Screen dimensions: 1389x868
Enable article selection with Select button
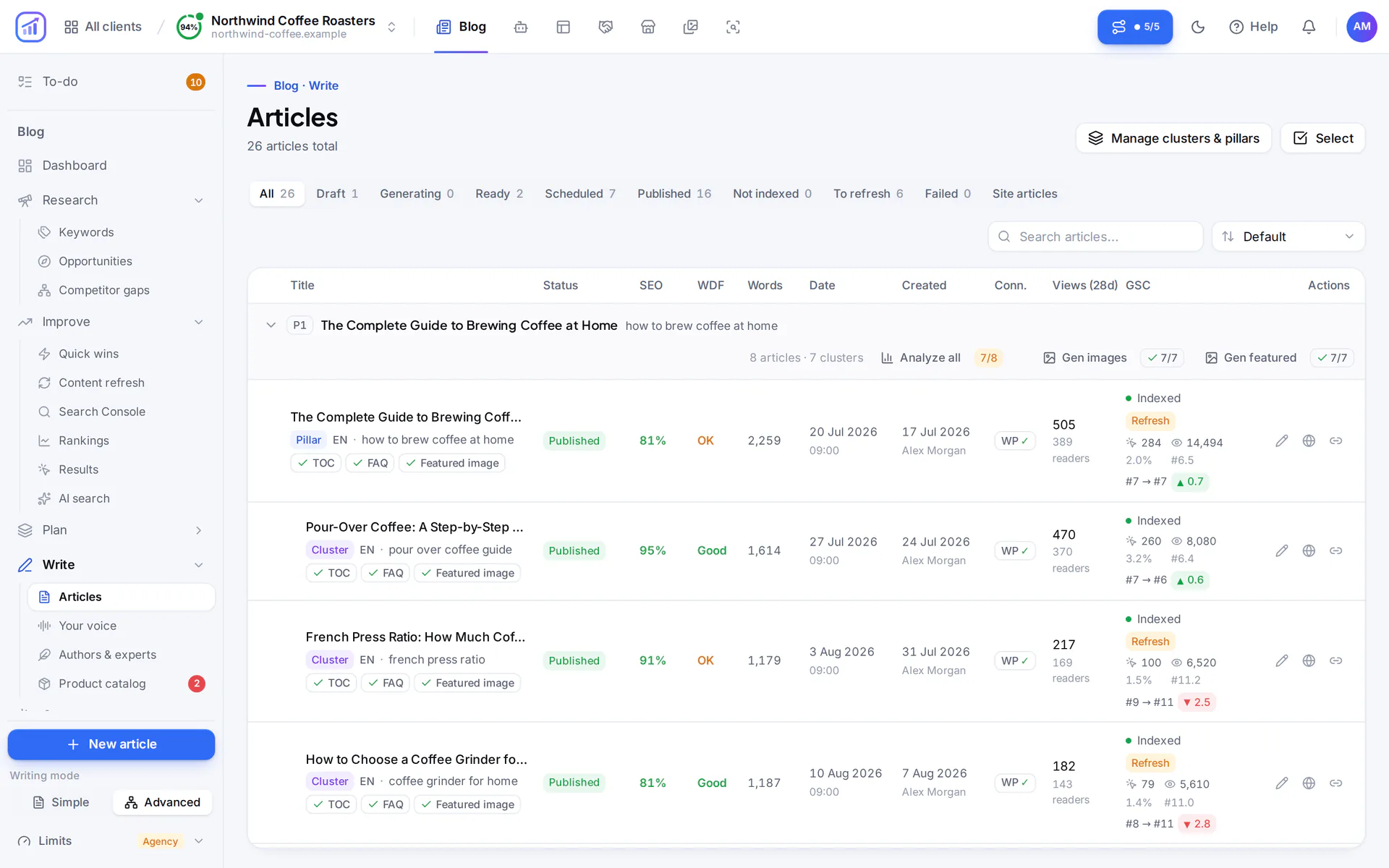(x=1322, y=138)
